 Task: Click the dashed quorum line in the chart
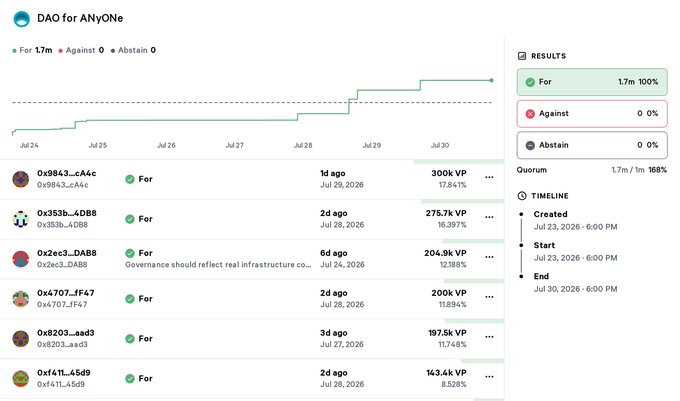tap(252, 103)
